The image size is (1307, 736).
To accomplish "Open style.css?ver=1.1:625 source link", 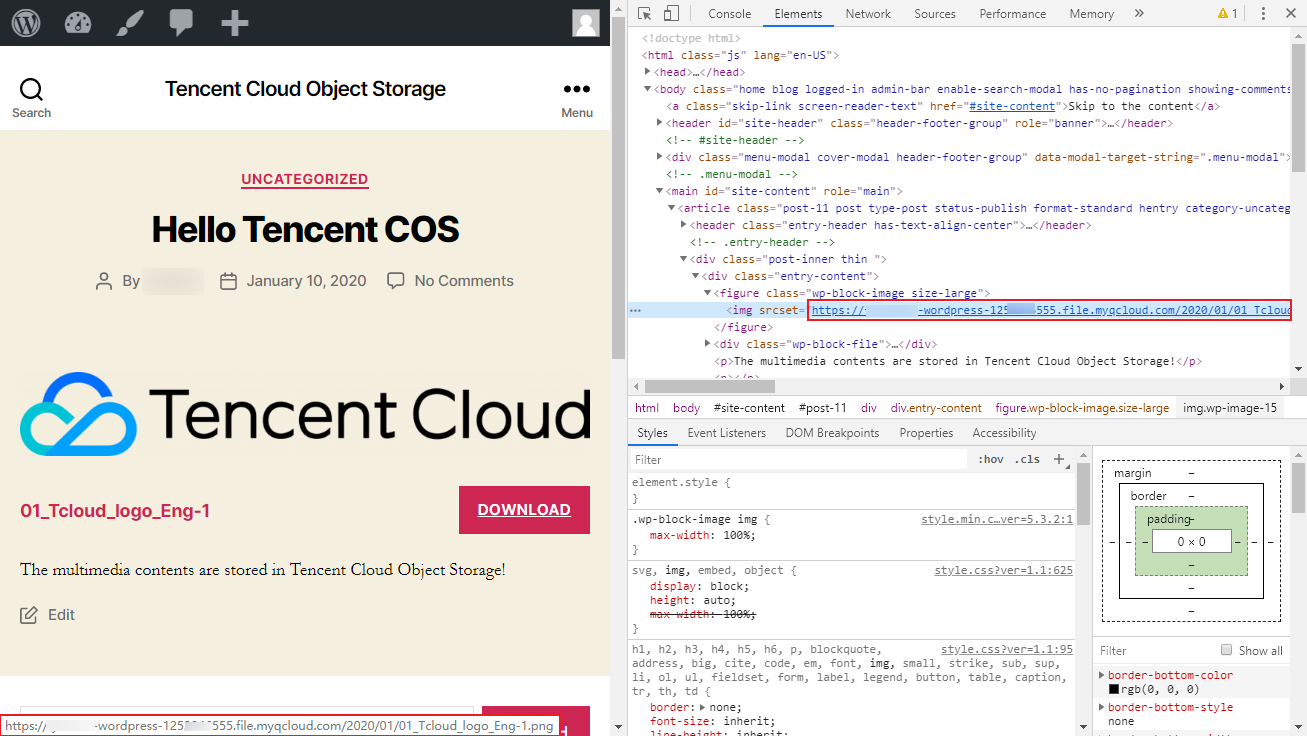I will 1004,570.
